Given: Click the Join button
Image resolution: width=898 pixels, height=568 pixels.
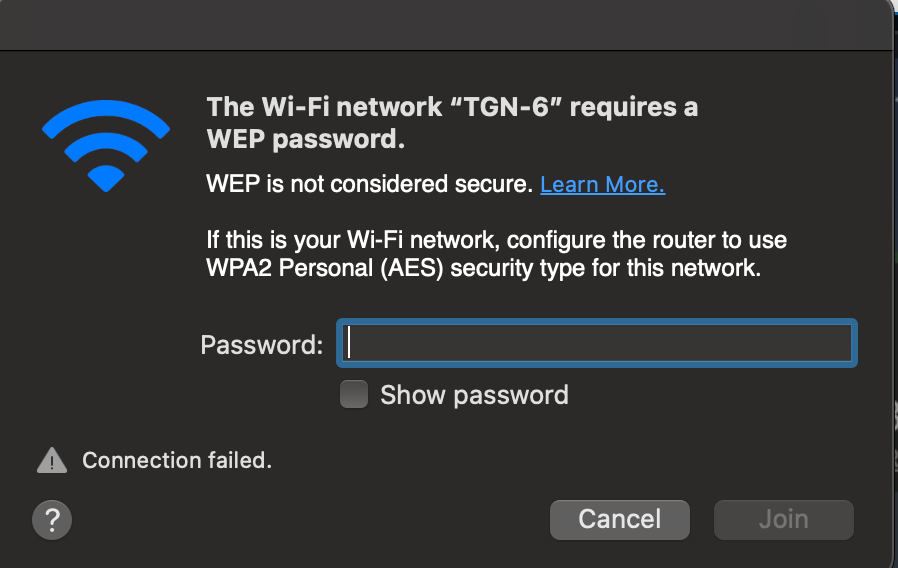Looking at the screenshot, I should (783, 520).
